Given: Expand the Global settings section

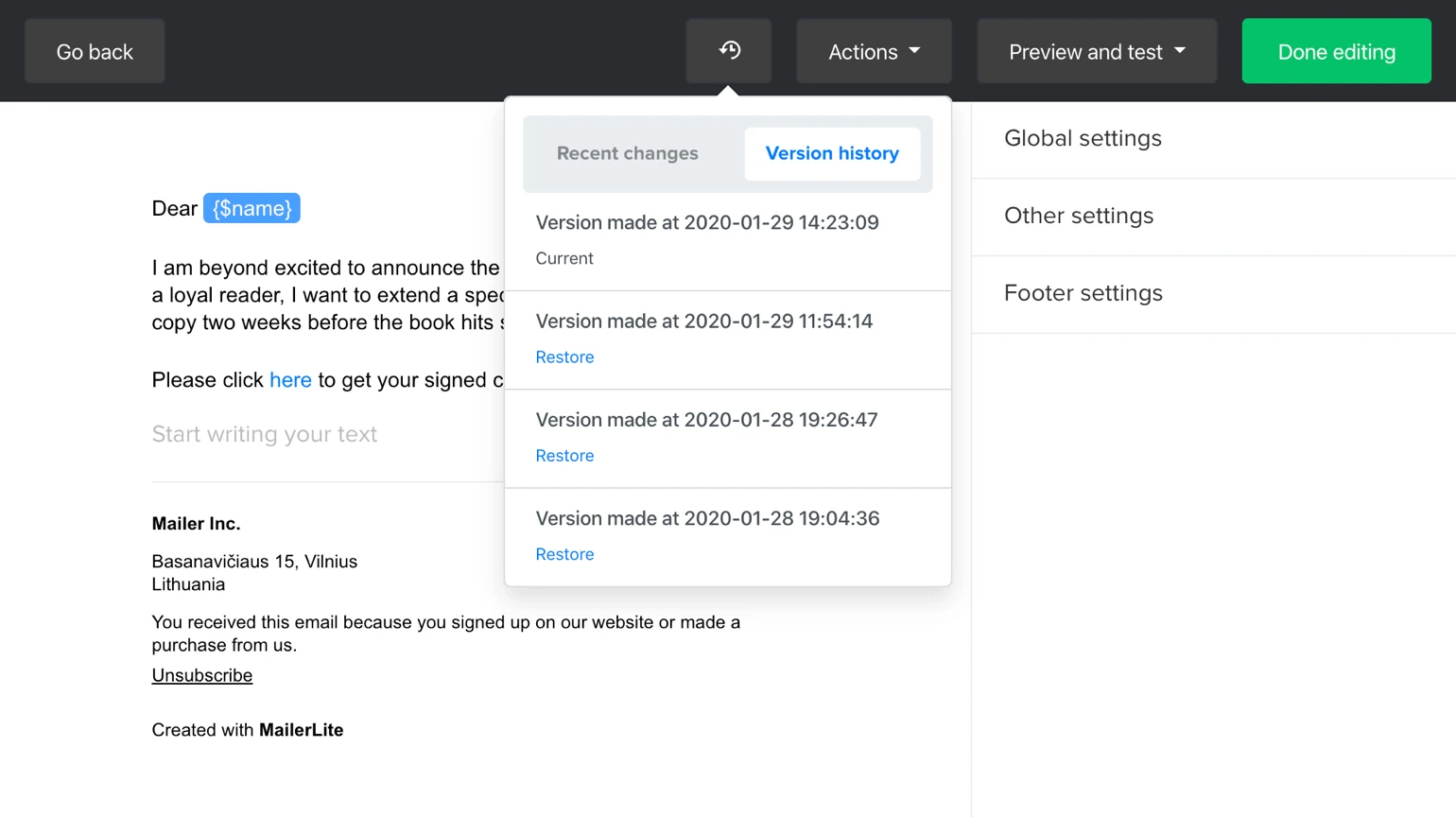Looking at the screenshot, I should [x=1083, y=138].
